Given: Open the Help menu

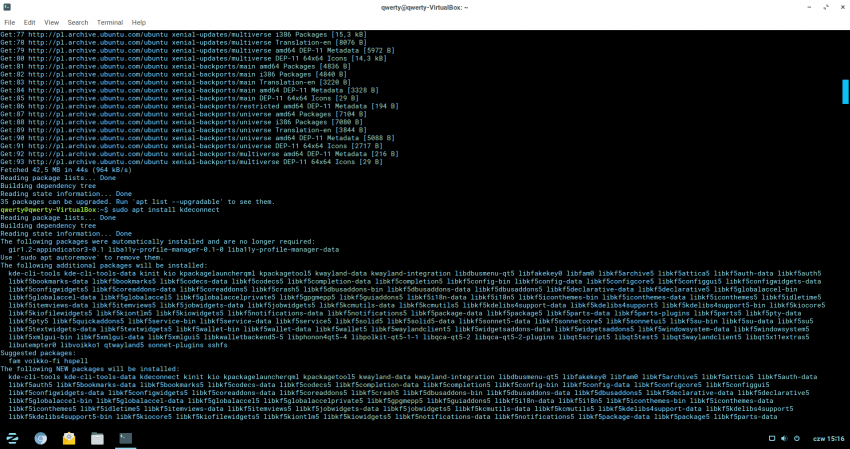Looking at the screenshot, I should pyautogui.click(x=139, y=22).
